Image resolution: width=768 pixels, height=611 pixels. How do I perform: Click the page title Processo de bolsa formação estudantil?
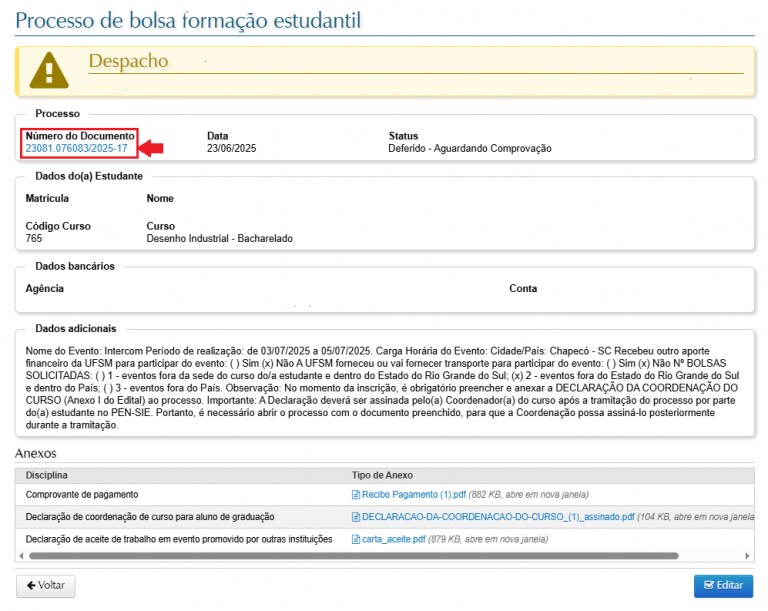tap(189, 20)
